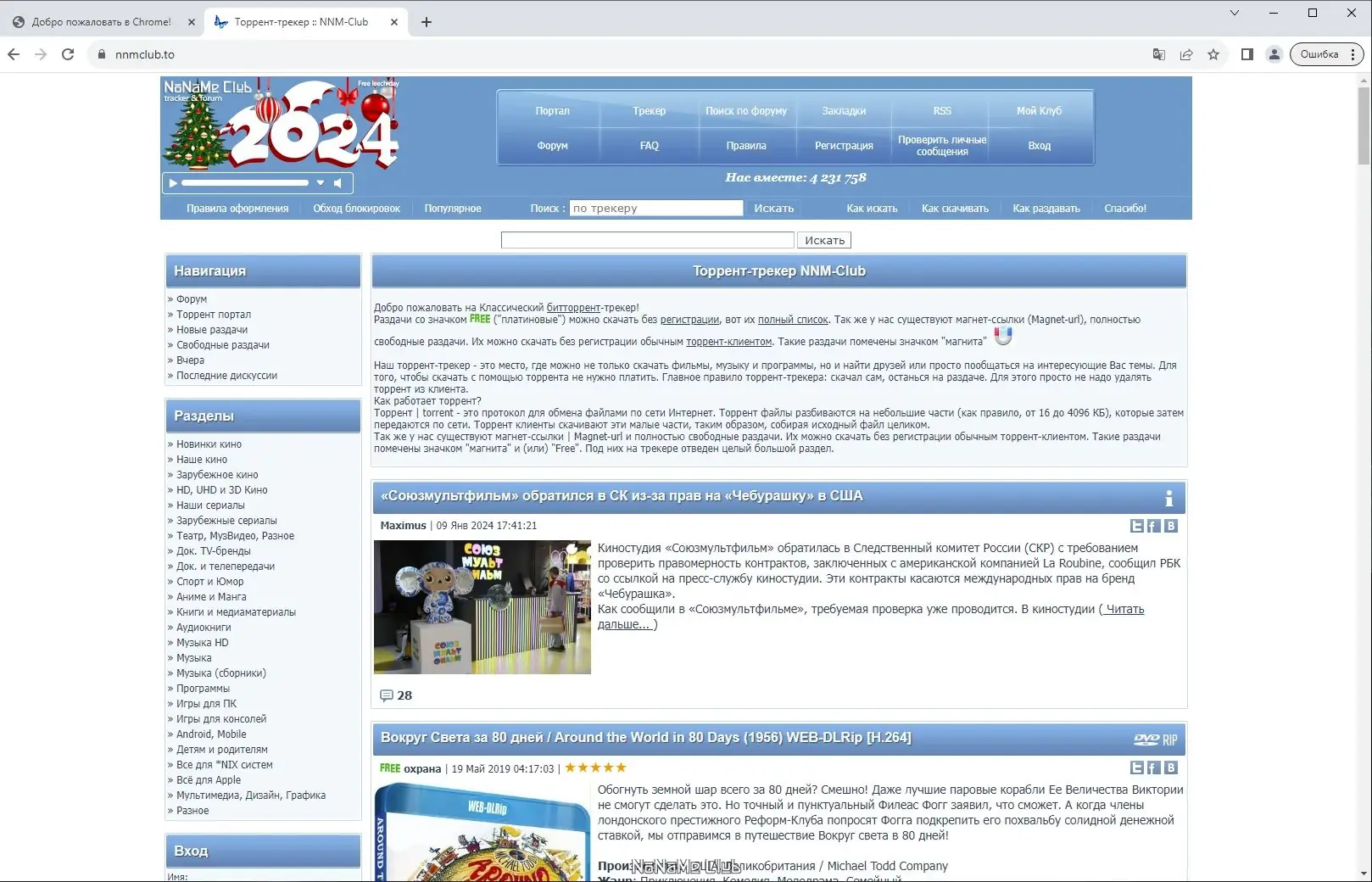Open a new browser tab

[x=427, y=22]
